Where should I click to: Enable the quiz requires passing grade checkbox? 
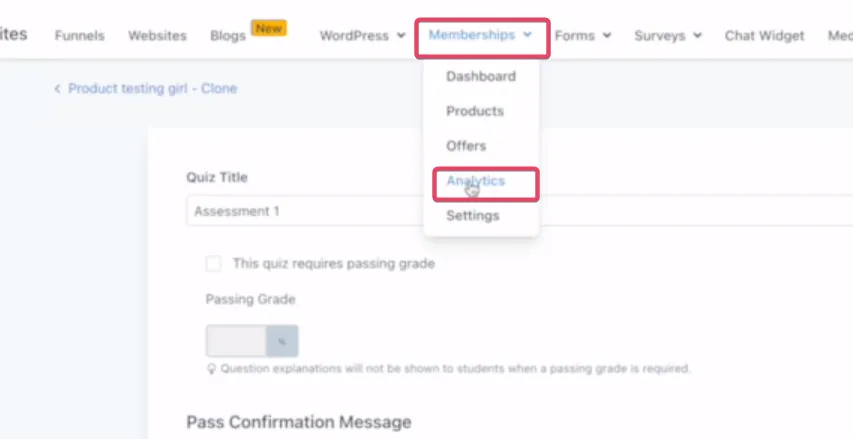[214, 264]
